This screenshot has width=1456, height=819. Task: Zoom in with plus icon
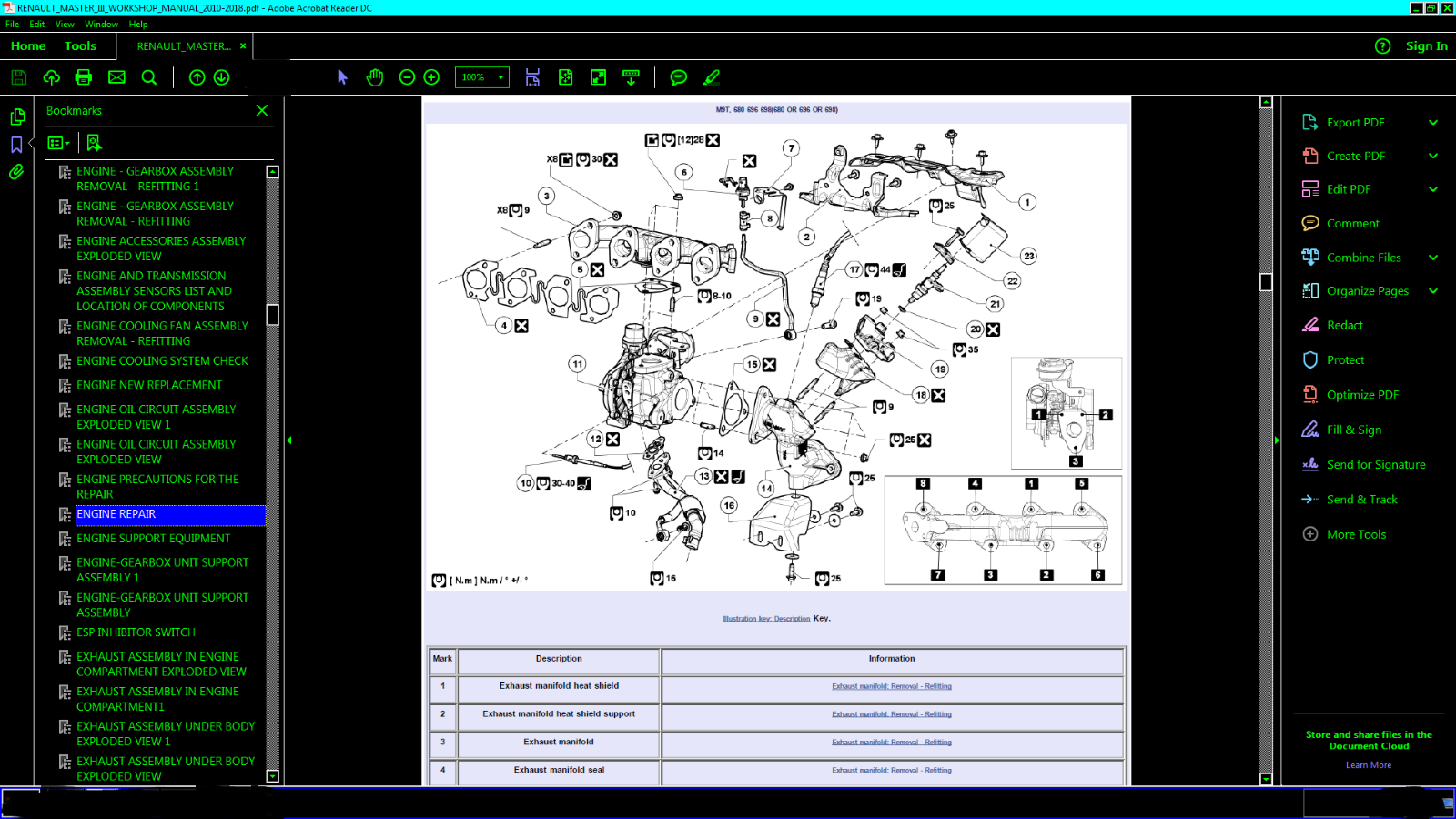[x=431, y=77]
